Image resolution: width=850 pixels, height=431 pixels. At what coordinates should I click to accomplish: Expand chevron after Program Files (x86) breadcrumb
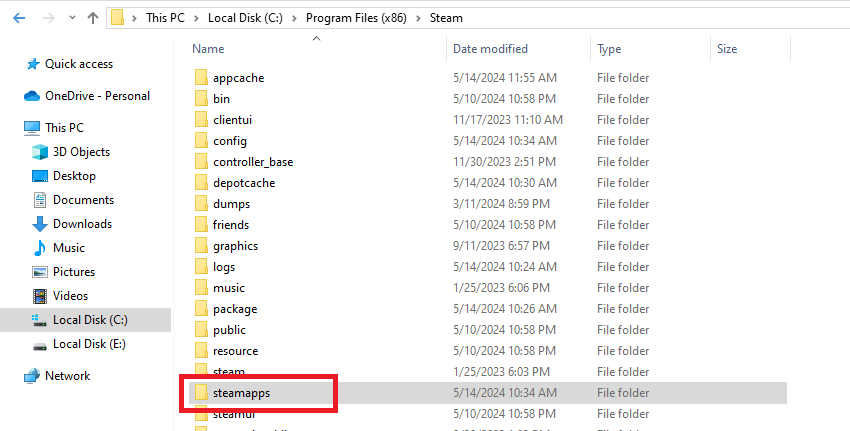click(418, 18)
